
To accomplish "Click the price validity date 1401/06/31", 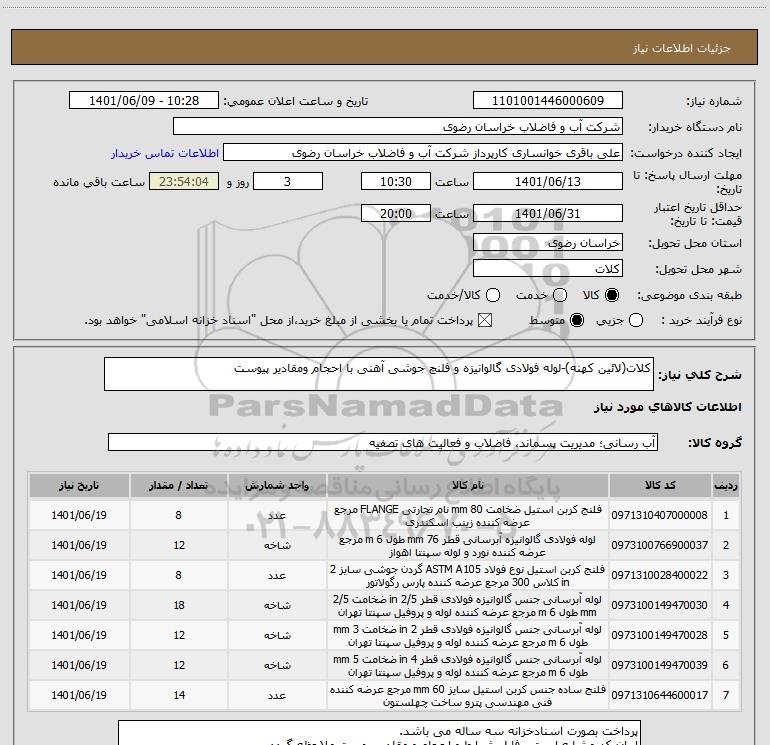I will tap(548, 213).
